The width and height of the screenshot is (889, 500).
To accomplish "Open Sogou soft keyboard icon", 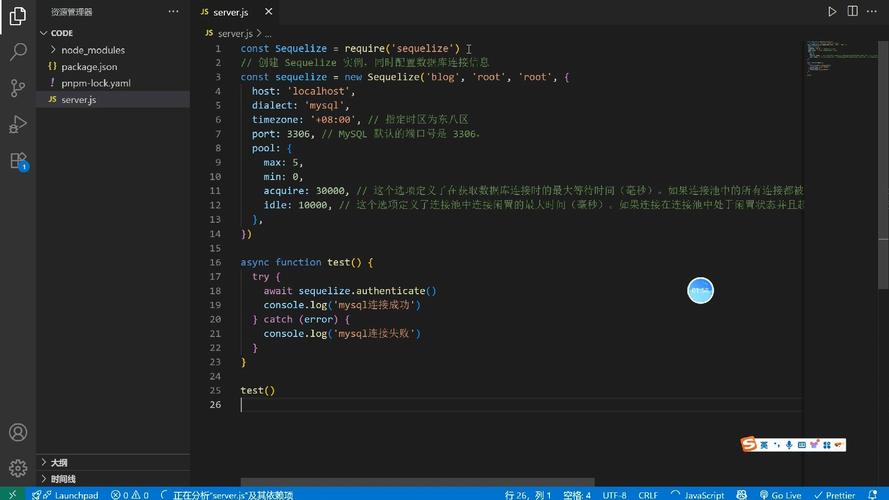I will coord(801,445).
